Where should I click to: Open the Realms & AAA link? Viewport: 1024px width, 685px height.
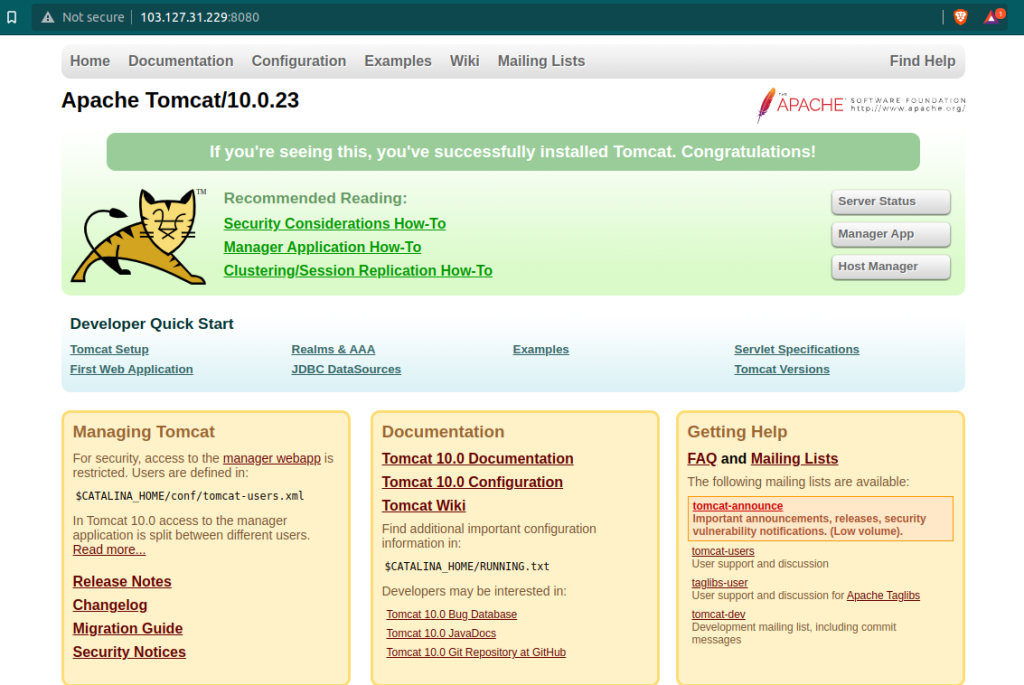333,349
